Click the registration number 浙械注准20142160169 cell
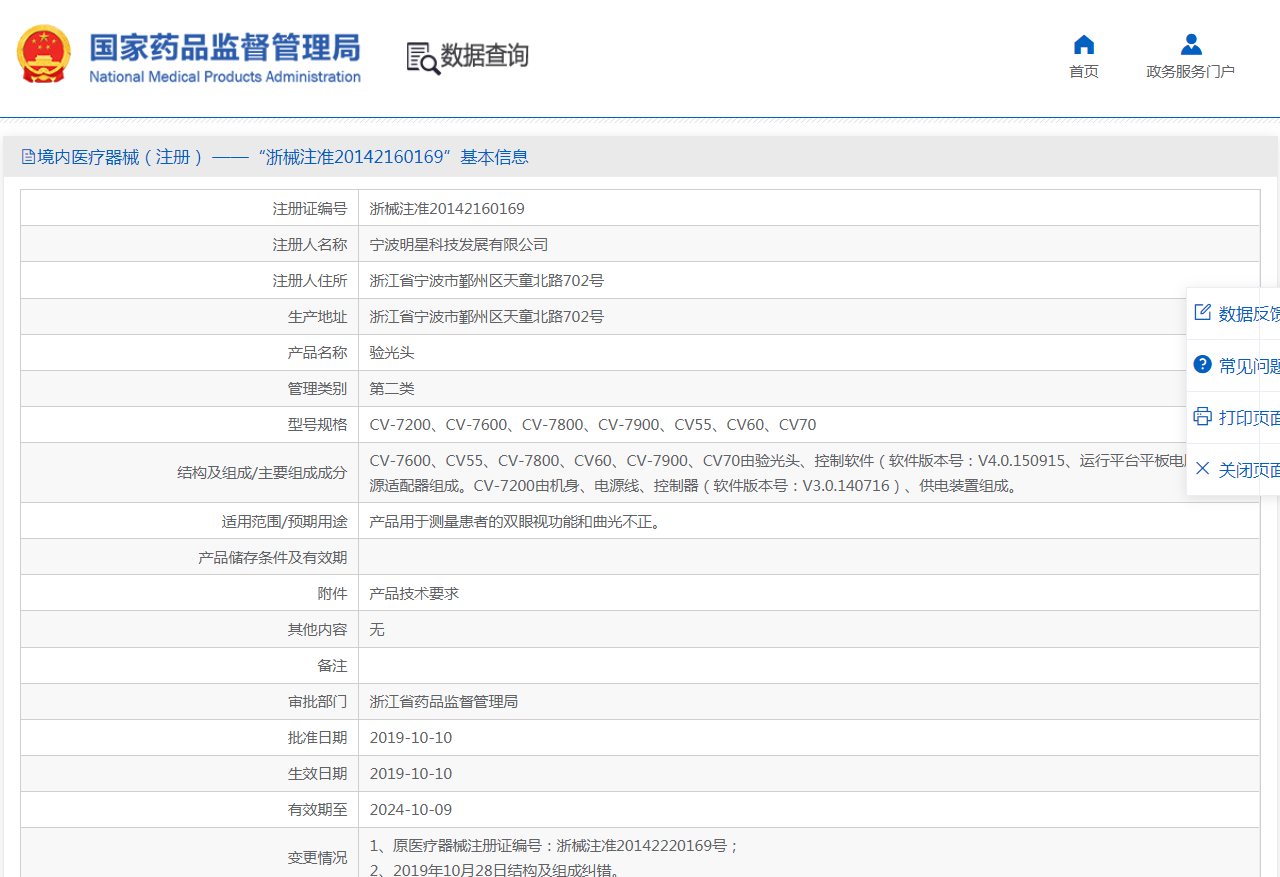This screenshot has height=877, width=1280. click(447, 209)
